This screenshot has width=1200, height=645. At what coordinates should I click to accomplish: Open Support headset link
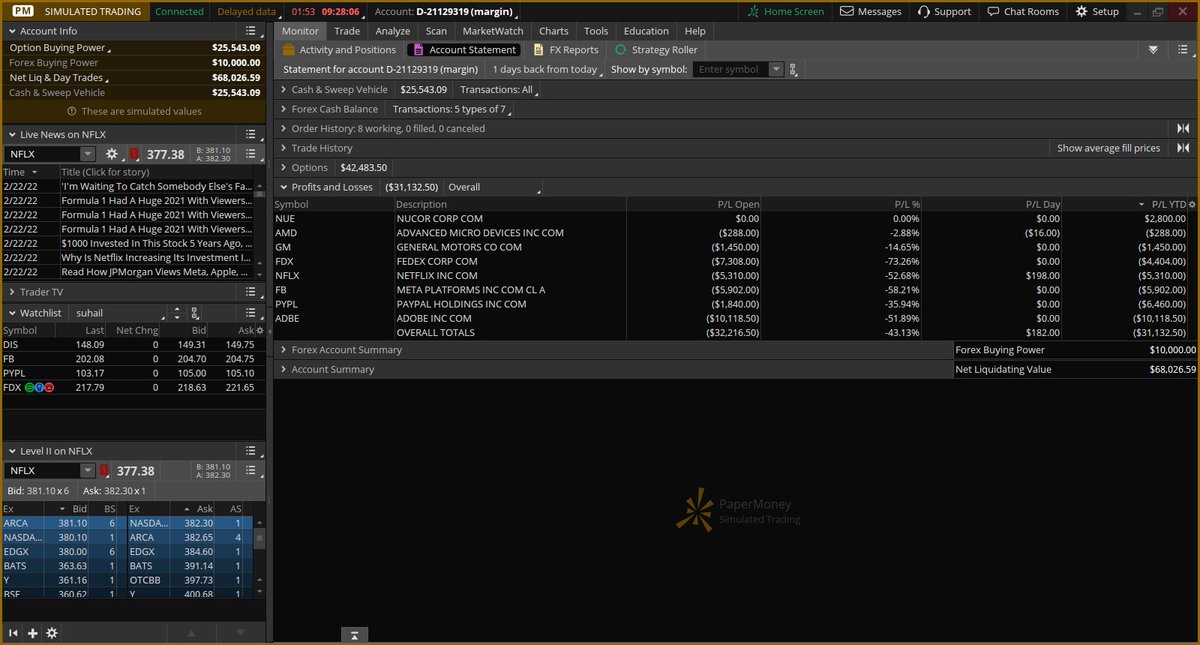943,11
